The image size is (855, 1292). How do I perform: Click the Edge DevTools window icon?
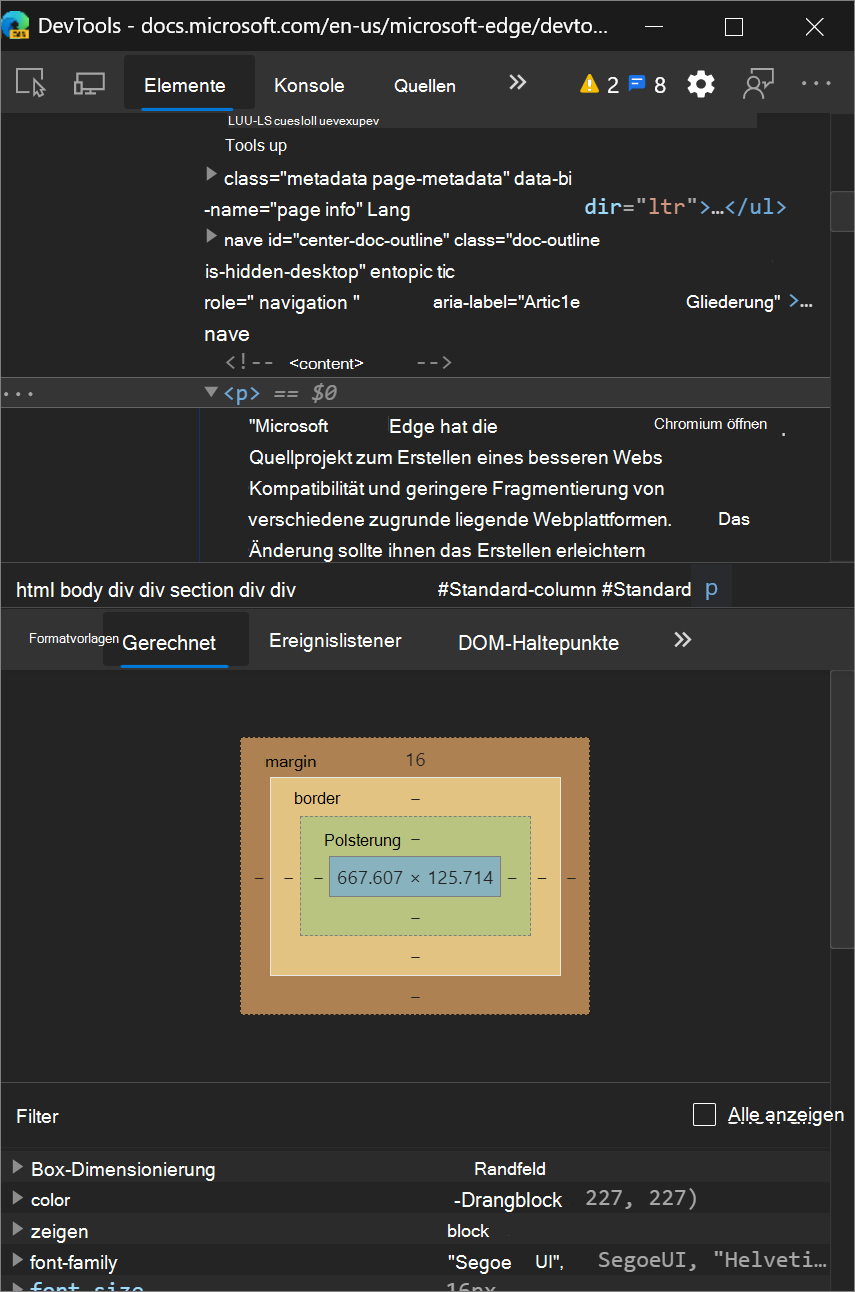15,26
